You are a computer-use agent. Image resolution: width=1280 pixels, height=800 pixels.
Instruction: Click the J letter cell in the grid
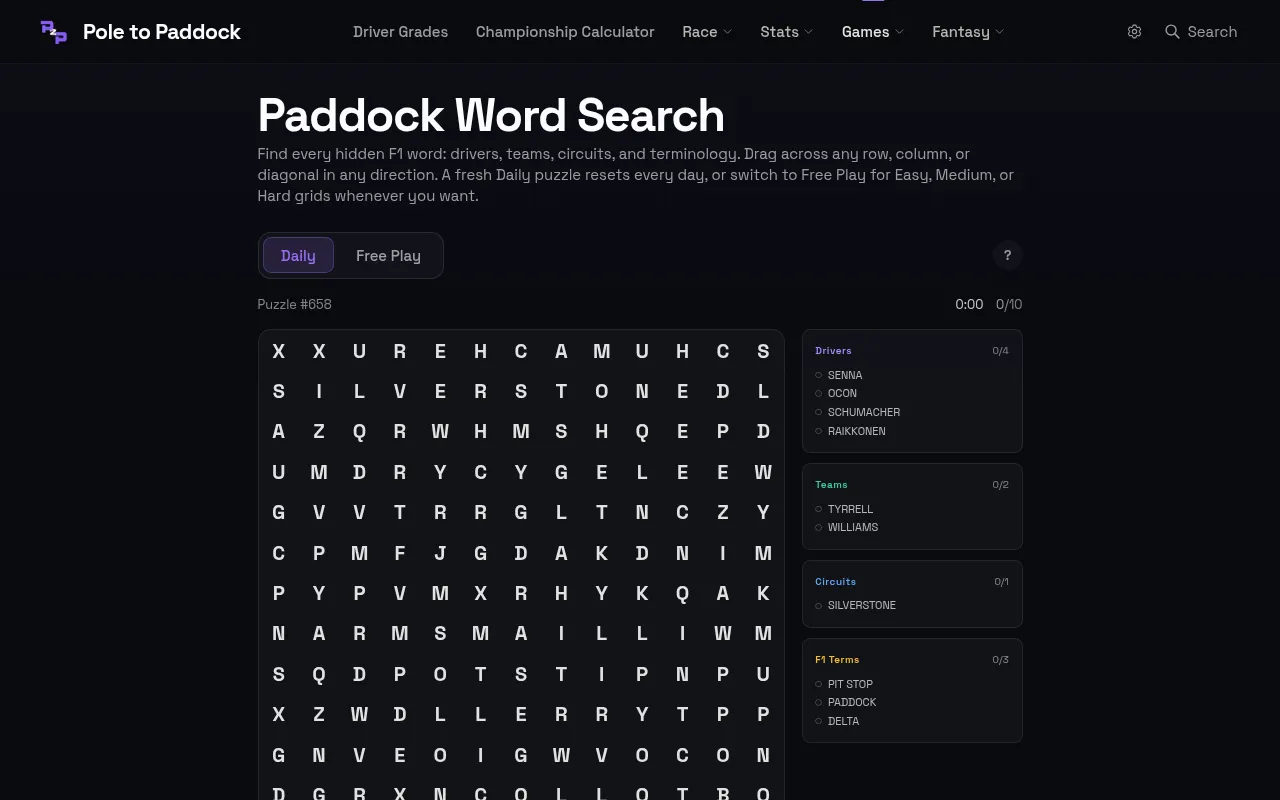(x=440, y=553)
